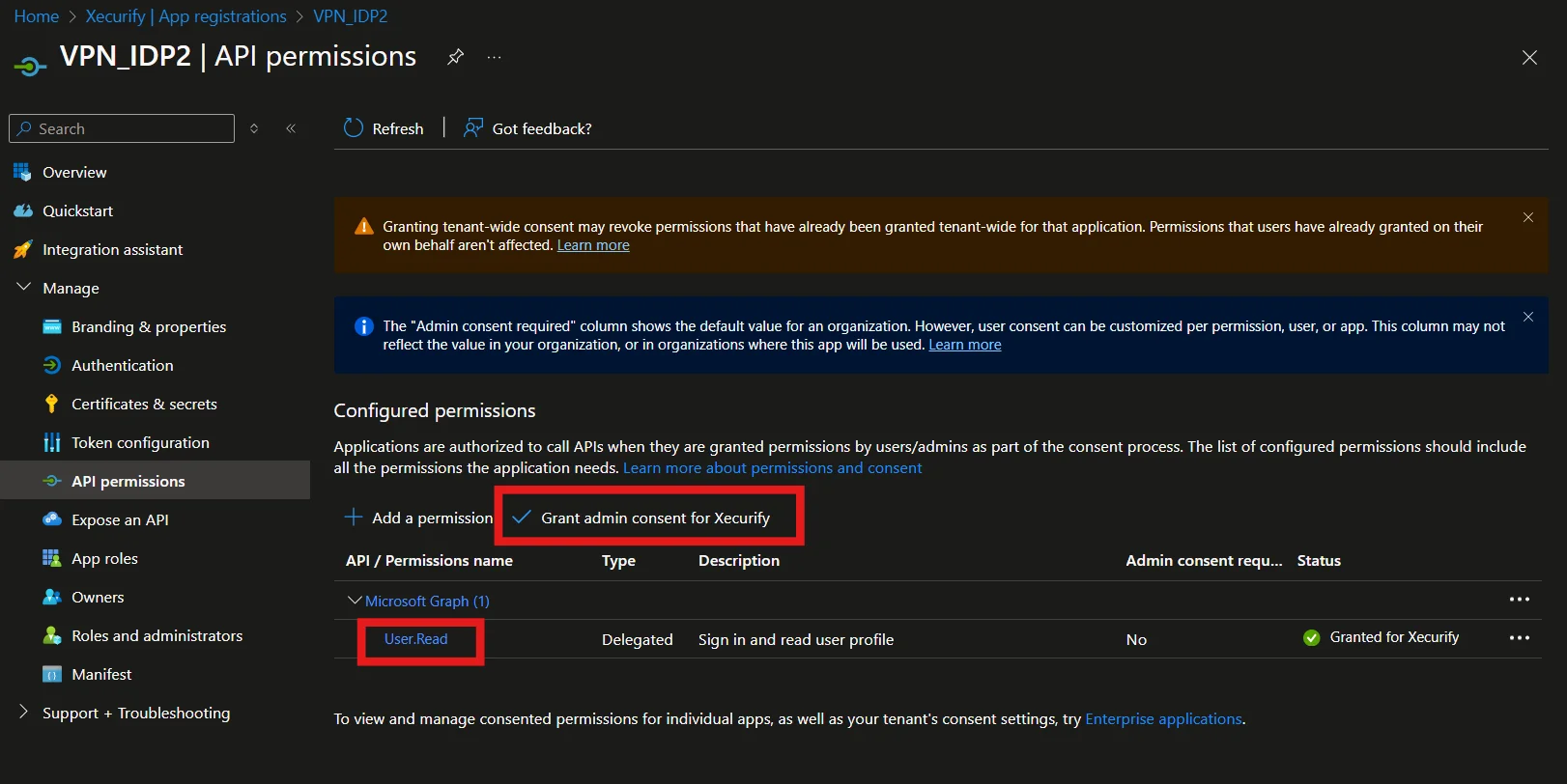The image size is (1567, 784).
Task: Click the checkmark icon for Grant admin consent
Action: tap(522, 518)
